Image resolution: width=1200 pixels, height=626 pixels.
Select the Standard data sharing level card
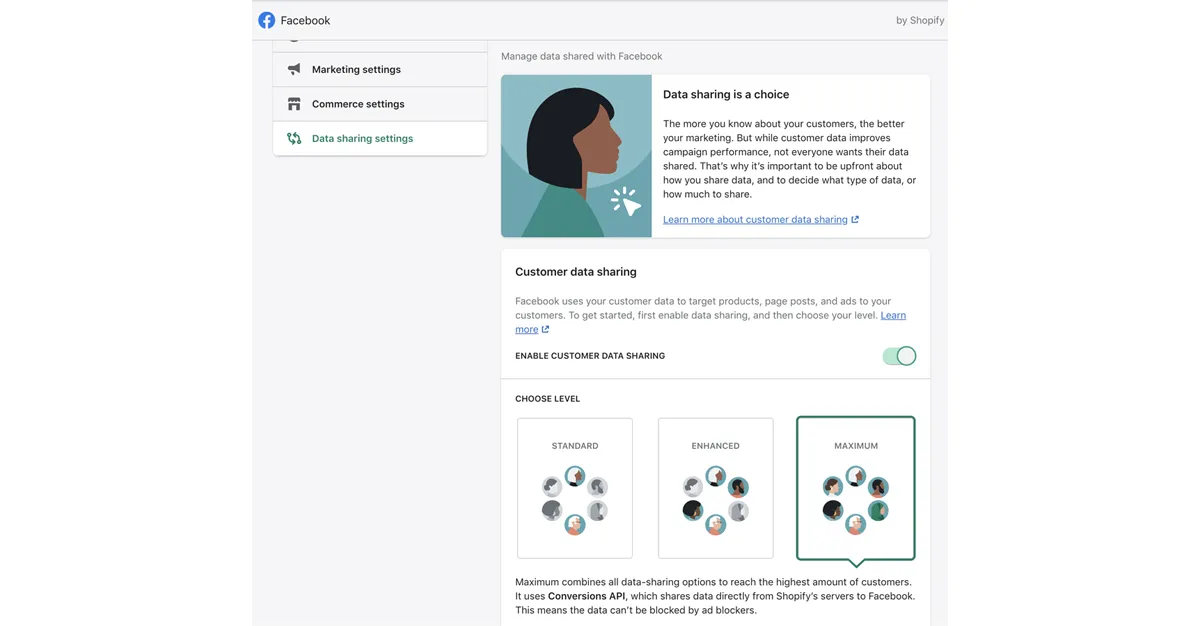[x=574, y=488]
